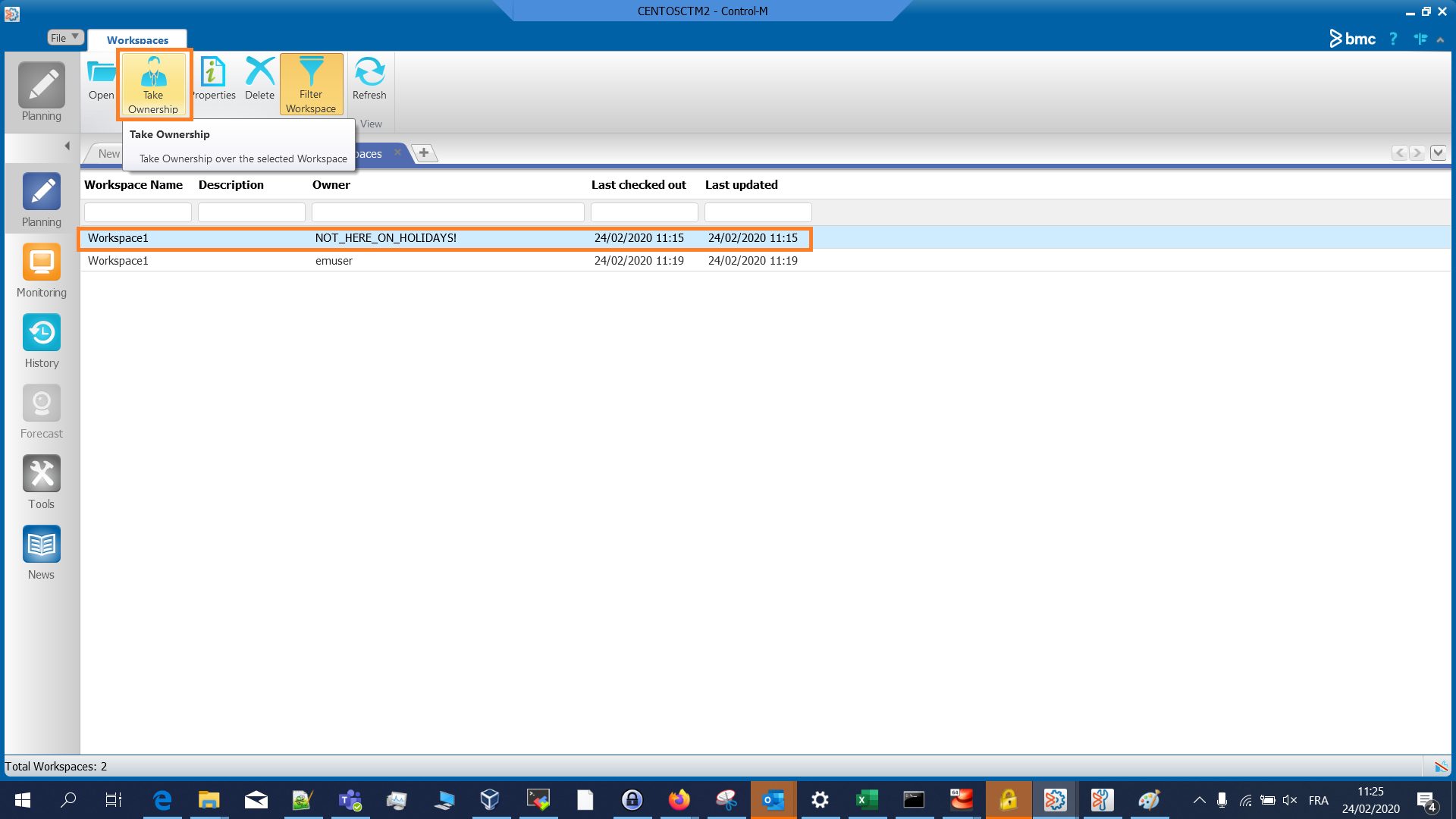Open Outlook from taskbar
This screenshot has width=1456, height=819.
coord(773,800)
